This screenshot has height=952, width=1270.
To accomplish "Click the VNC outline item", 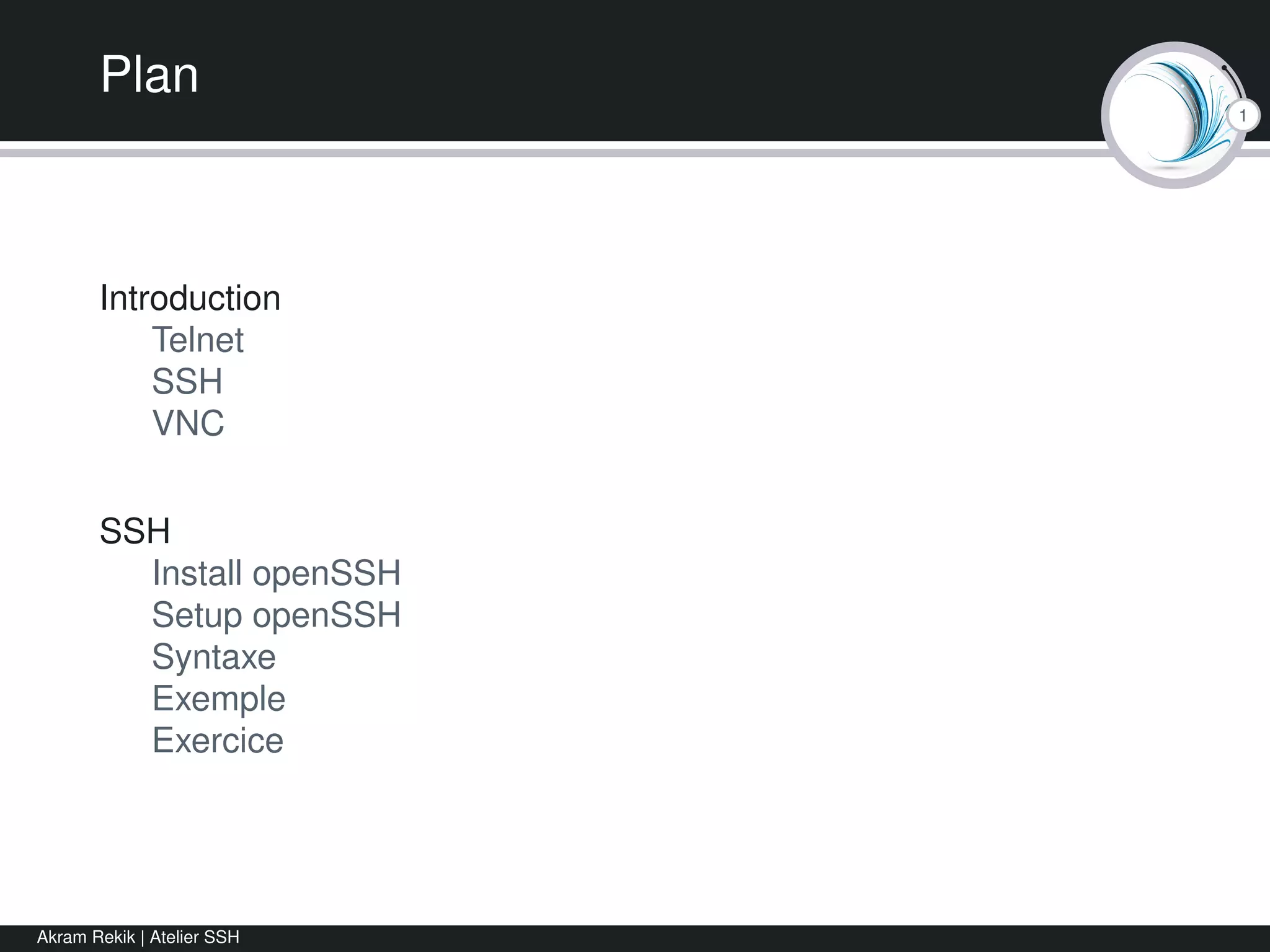I will coord(188,423).
